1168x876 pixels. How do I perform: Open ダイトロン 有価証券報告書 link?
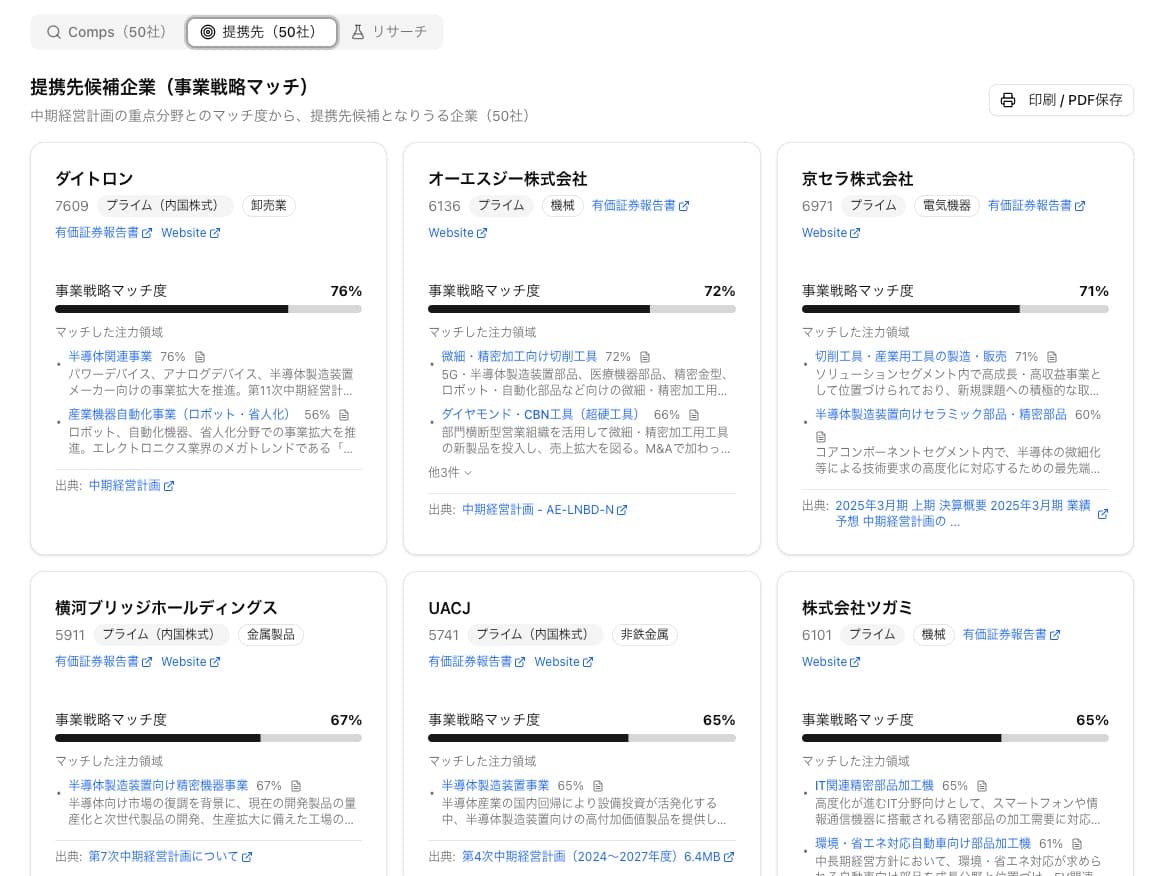tap(104, 232)
